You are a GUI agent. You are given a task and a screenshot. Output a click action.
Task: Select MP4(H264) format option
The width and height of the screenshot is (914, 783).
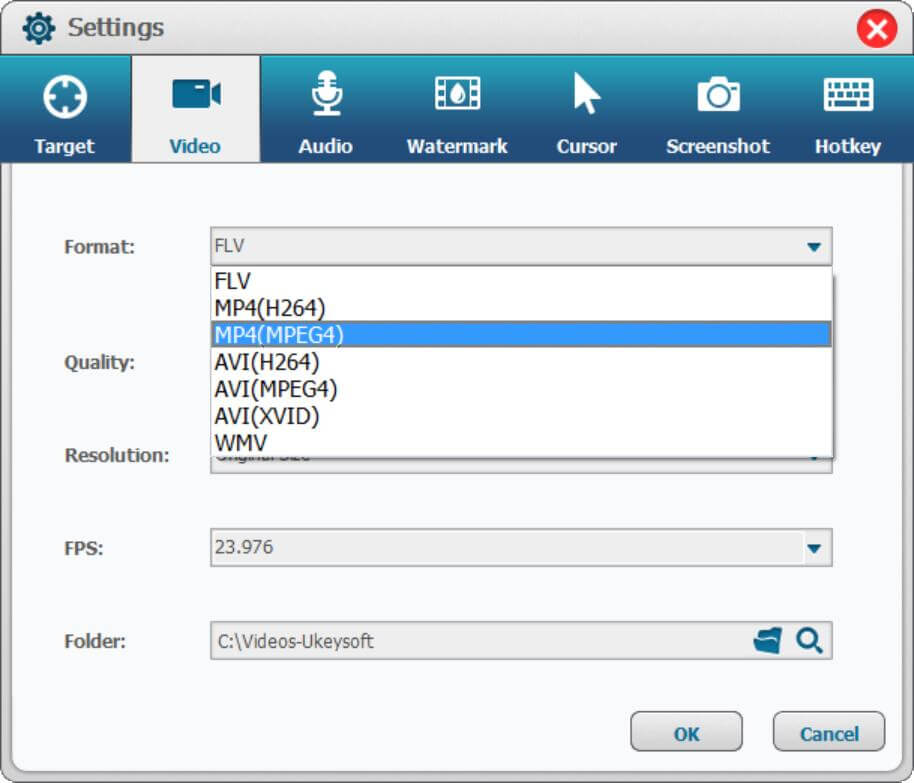pos(270,308)
